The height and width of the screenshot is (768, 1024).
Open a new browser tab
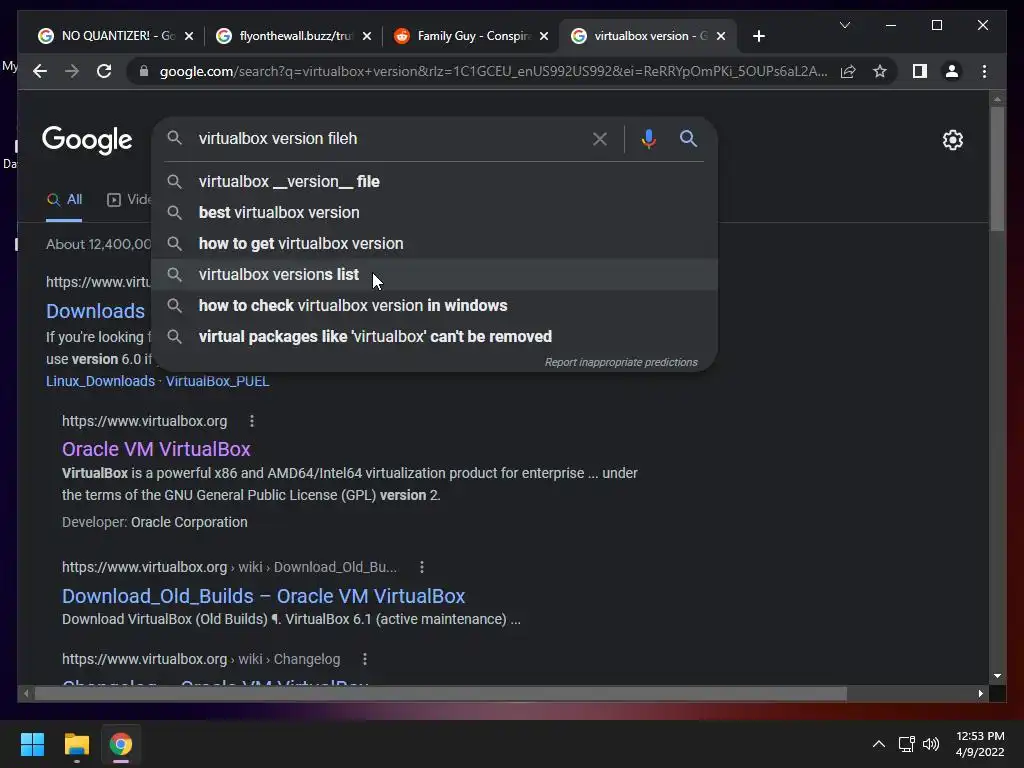(758, 36)
